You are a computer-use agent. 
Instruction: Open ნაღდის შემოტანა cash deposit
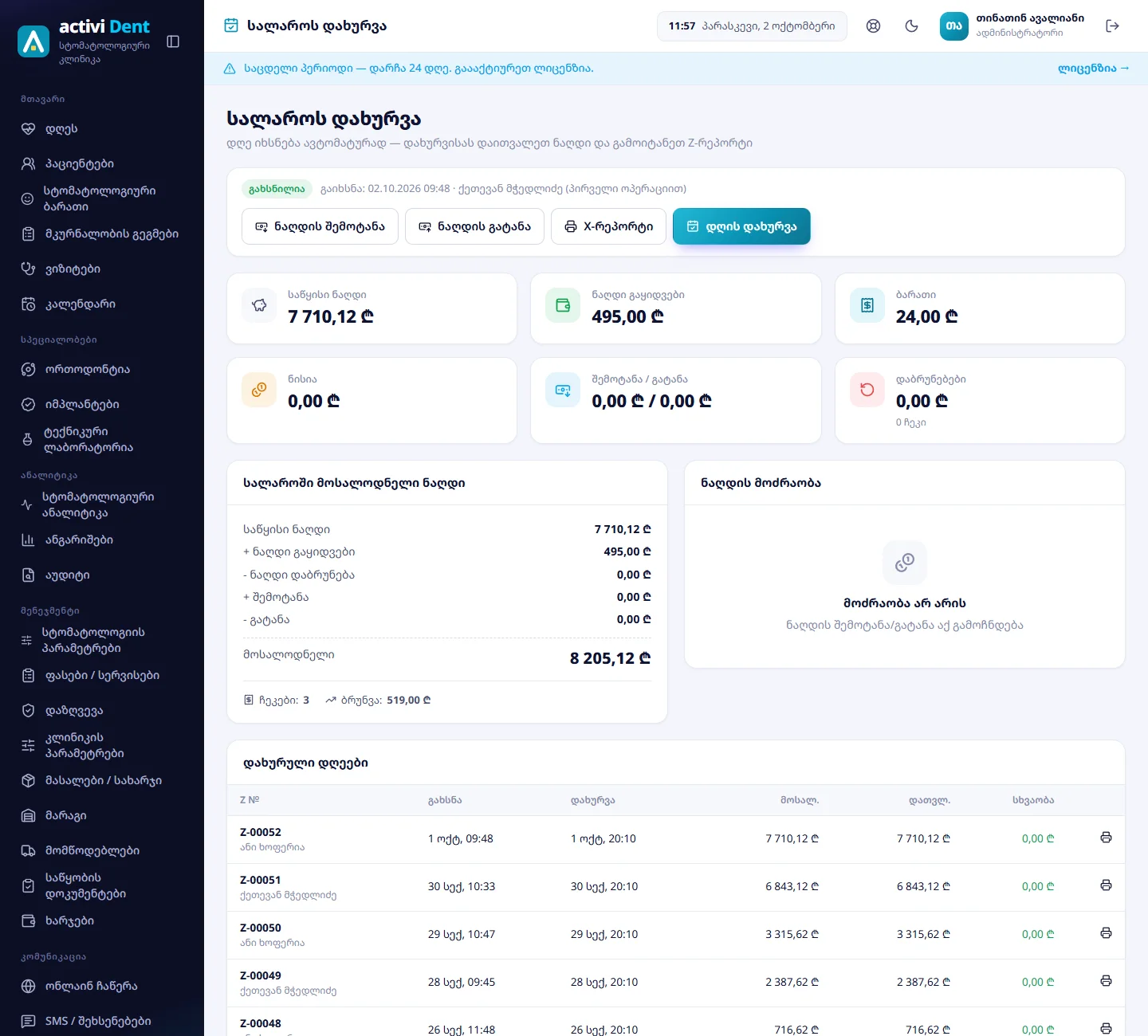(320, 226)
